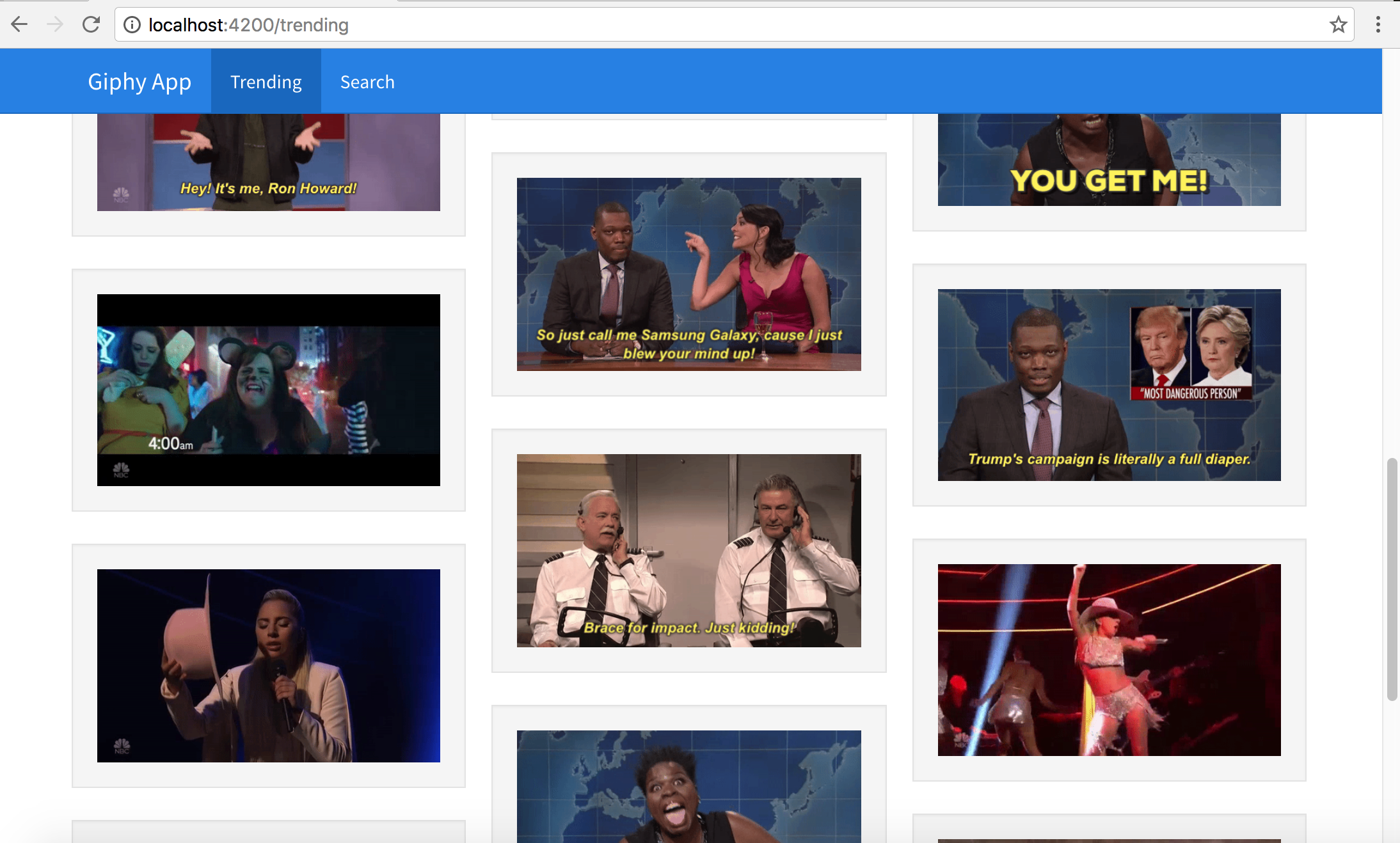Bookmark this page with the star icon
This screenshot has height=843, width=1400.
[x=1338, y=24]
